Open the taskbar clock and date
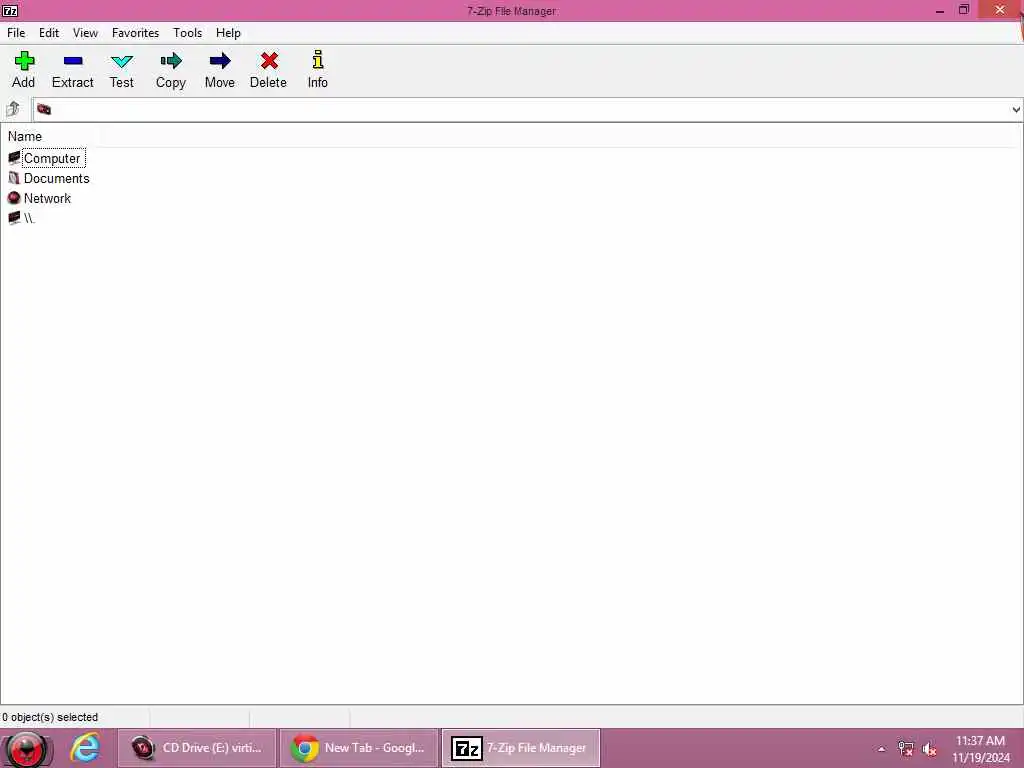 (x=980, y=749)
